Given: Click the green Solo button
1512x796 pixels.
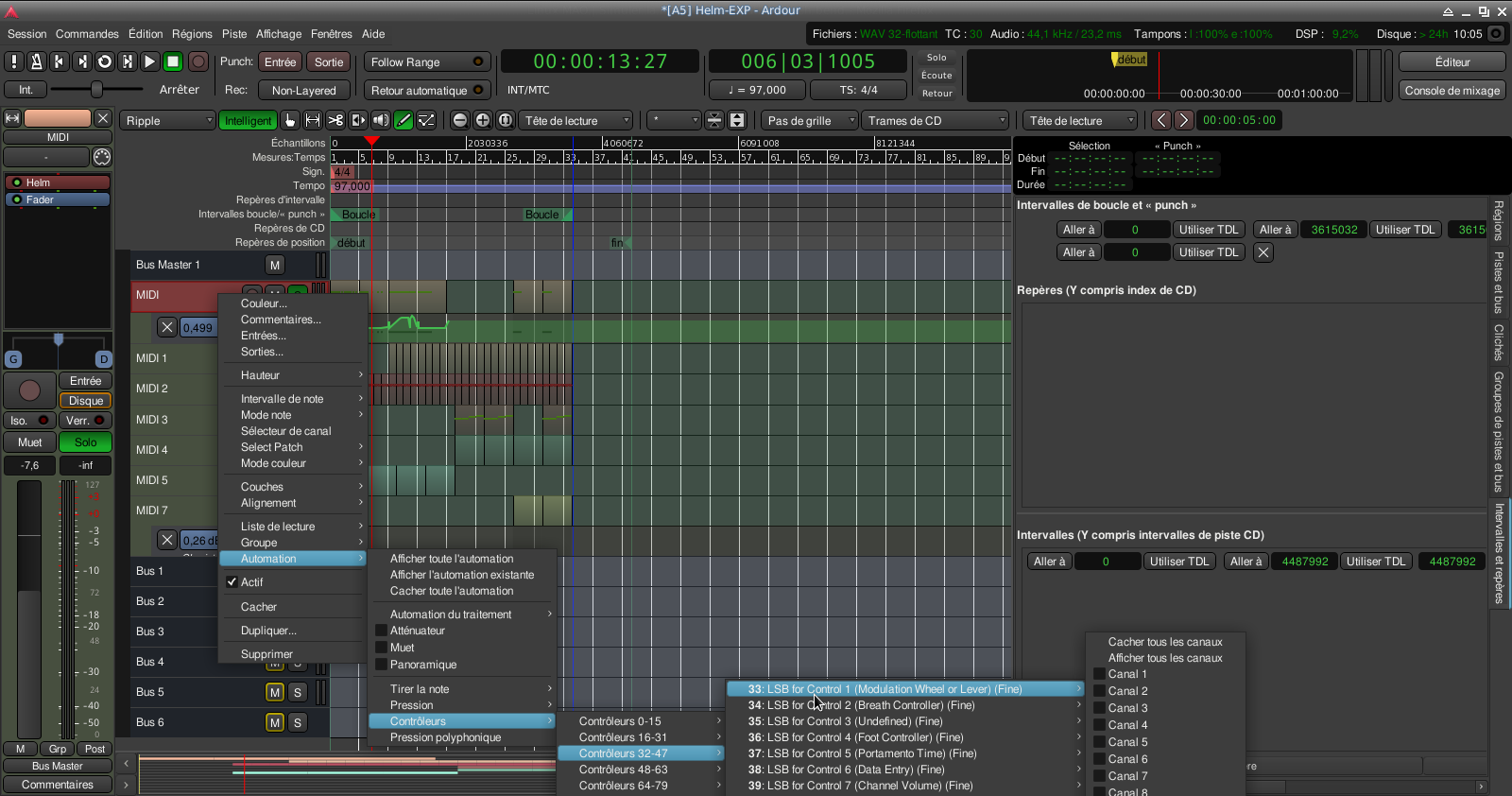Looking at the screenshot, I should 85,442.
